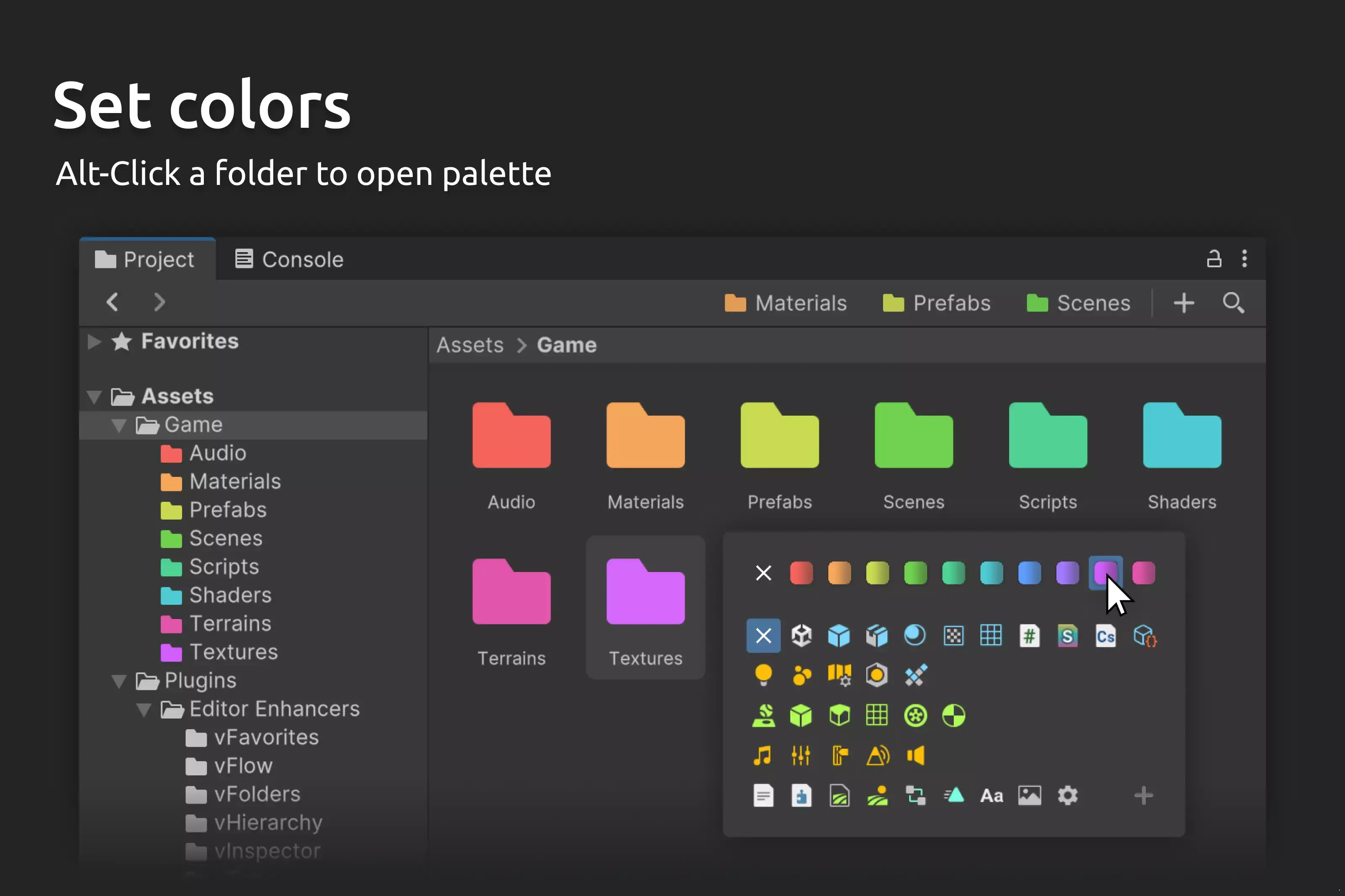Choose the gray picture image icon

(x=1030, y=796)
